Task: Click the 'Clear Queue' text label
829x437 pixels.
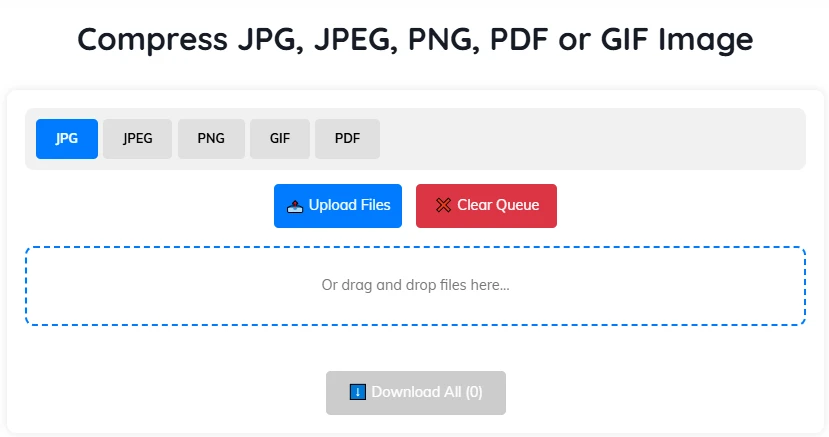Action: tap(498, 205)
